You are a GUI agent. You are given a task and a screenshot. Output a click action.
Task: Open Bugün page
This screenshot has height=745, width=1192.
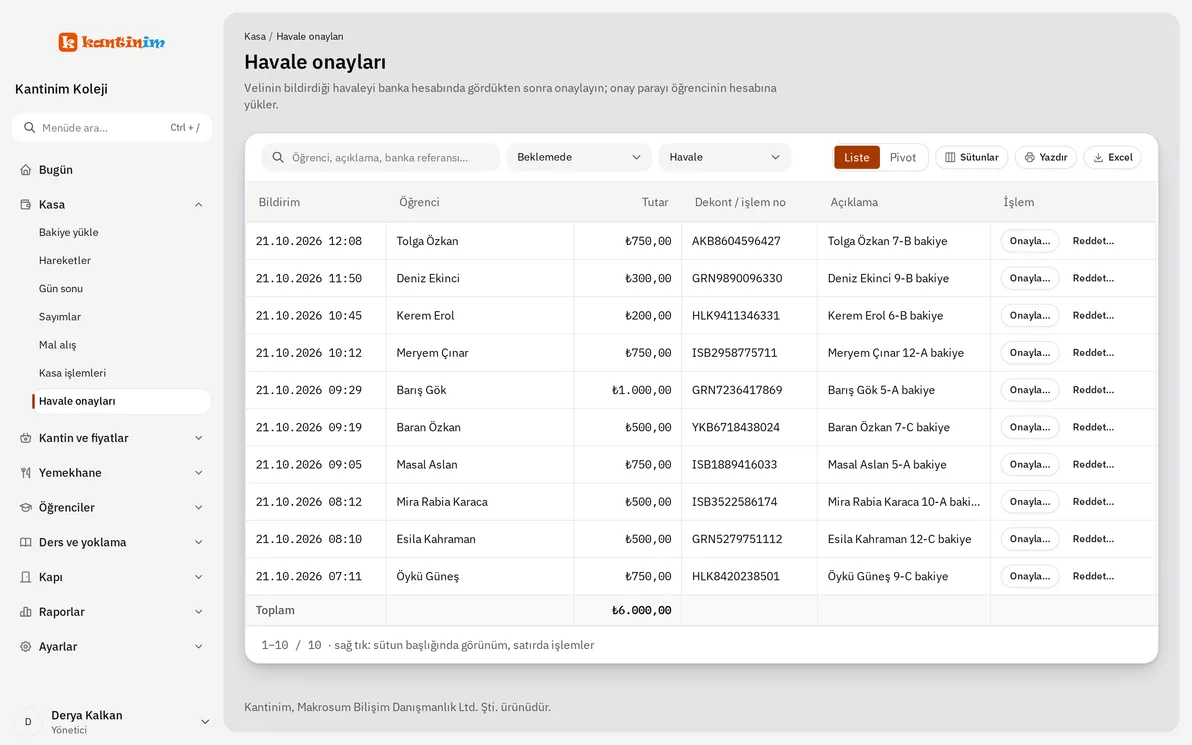[112, 170]
